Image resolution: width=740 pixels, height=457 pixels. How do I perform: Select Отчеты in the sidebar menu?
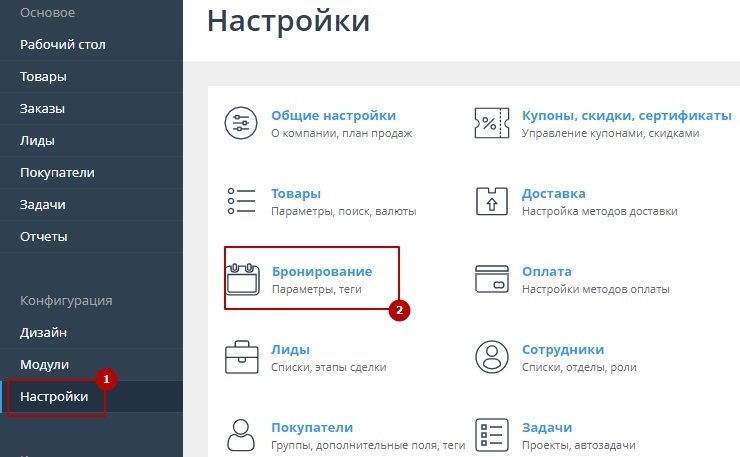coord(43,237)
